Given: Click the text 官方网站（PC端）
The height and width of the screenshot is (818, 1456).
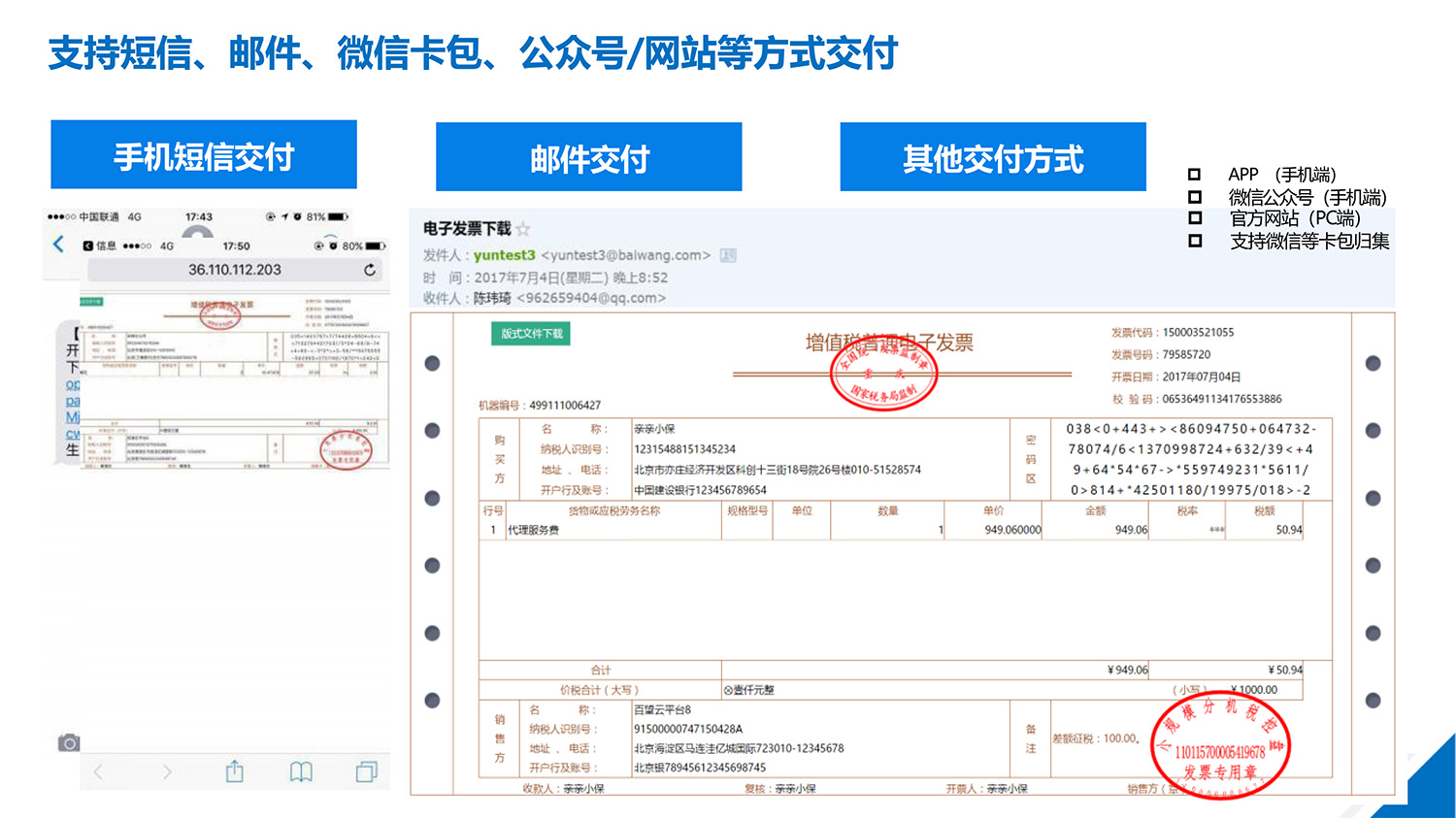Looking at the screenshot, I should pos(1295,218).
